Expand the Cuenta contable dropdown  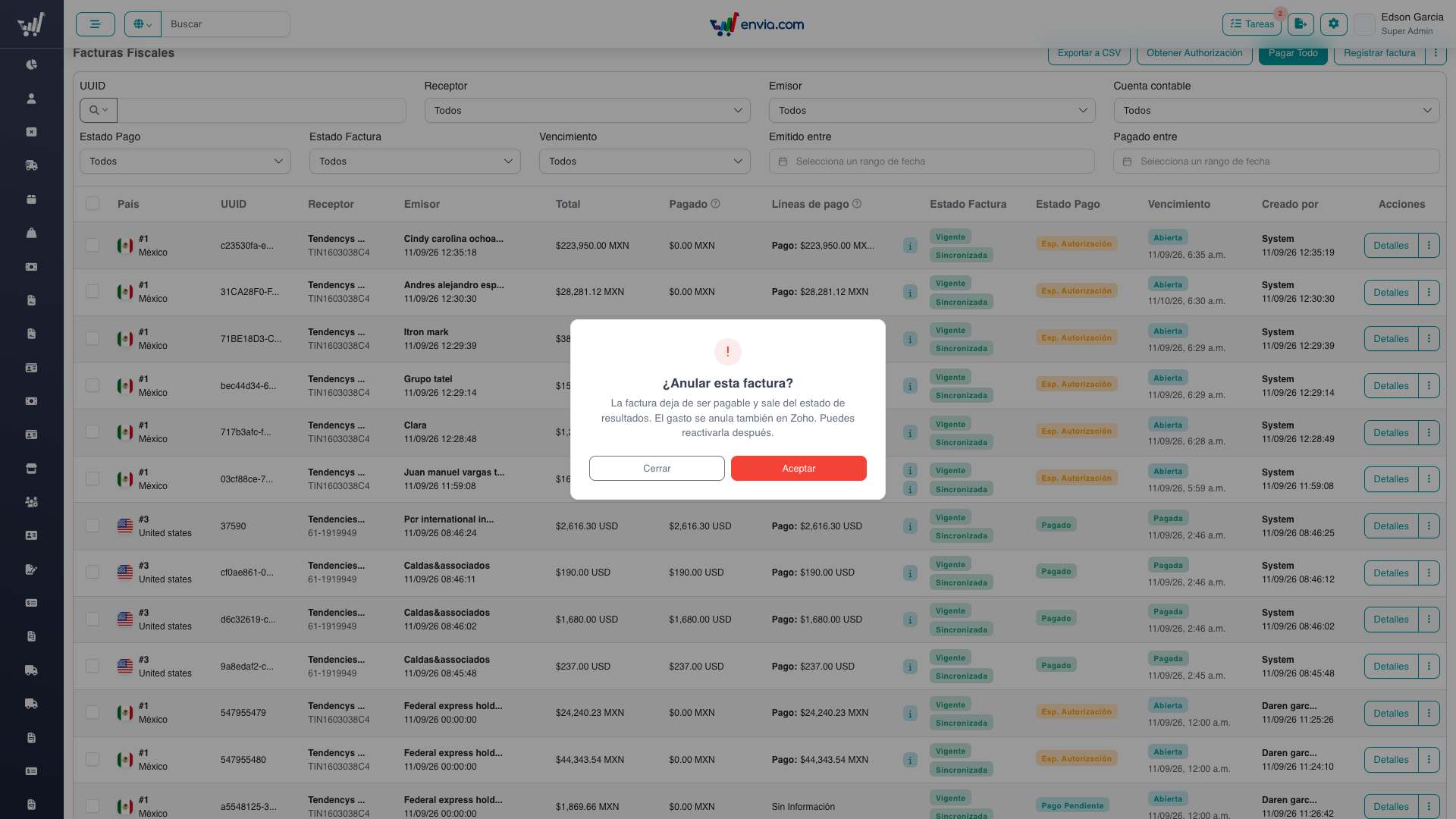click(1276, 111)
